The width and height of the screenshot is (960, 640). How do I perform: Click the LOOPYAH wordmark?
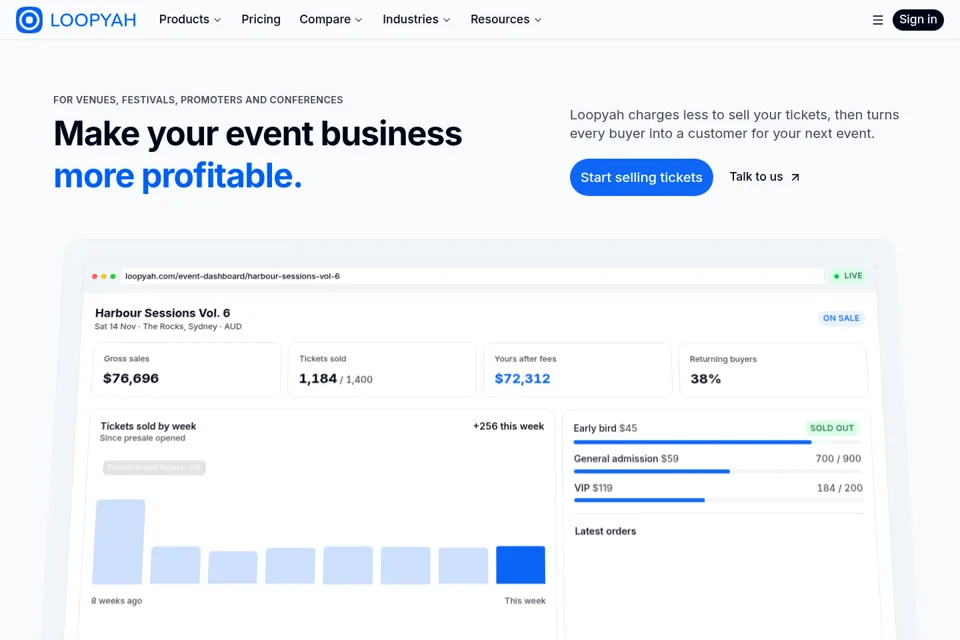coord(93,20)
